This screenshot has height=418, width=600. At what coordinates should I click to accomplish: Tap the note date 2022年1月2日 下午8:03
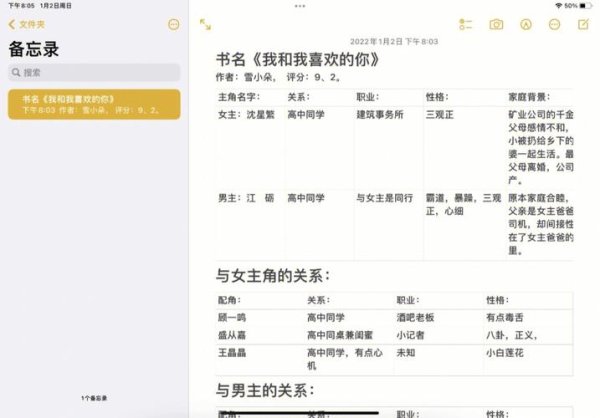click(394, 41)
